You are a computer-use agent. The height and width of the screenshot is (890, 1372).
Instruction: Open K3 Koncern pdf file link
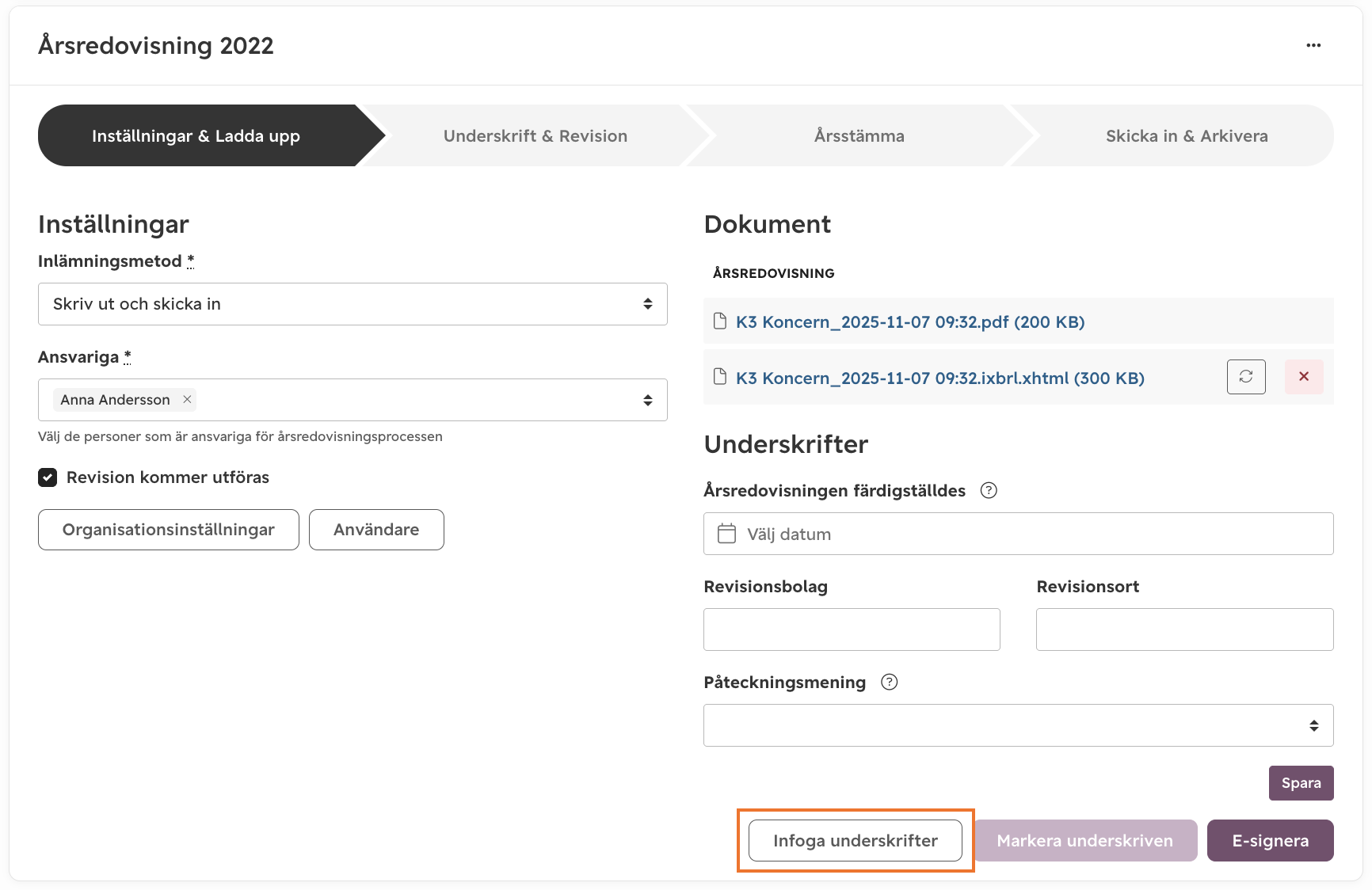910,321
